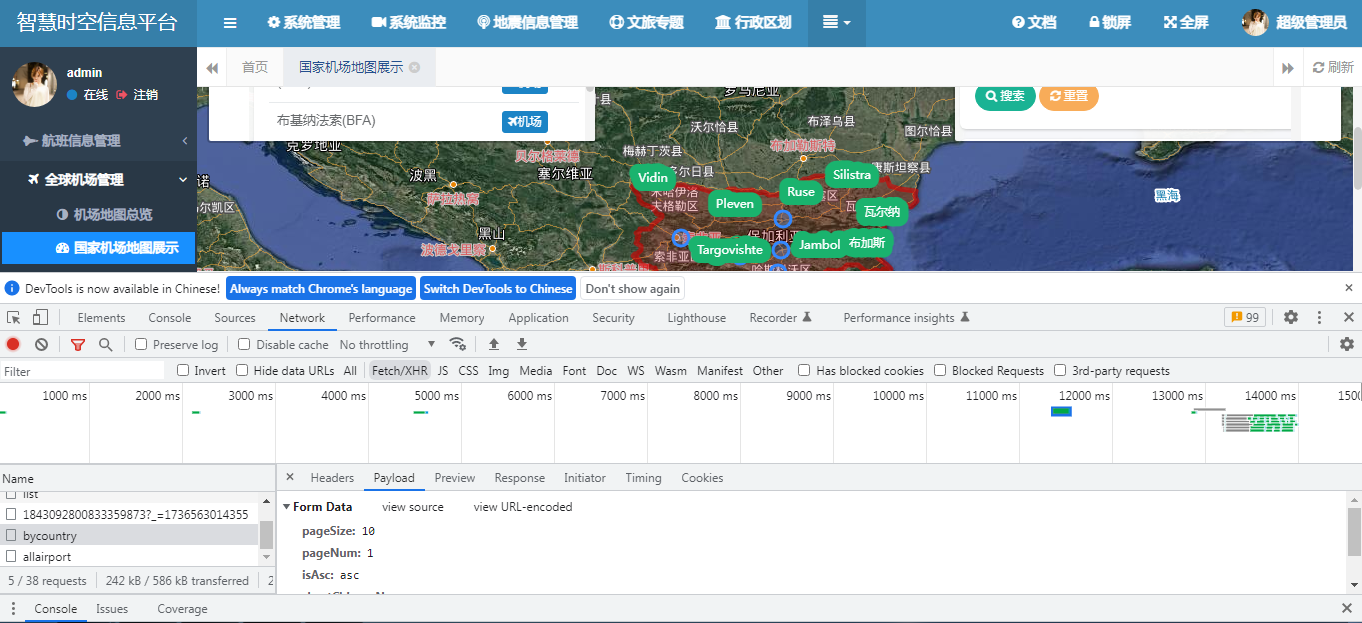Toggle the Invert filter checkbox

[183, 370]
